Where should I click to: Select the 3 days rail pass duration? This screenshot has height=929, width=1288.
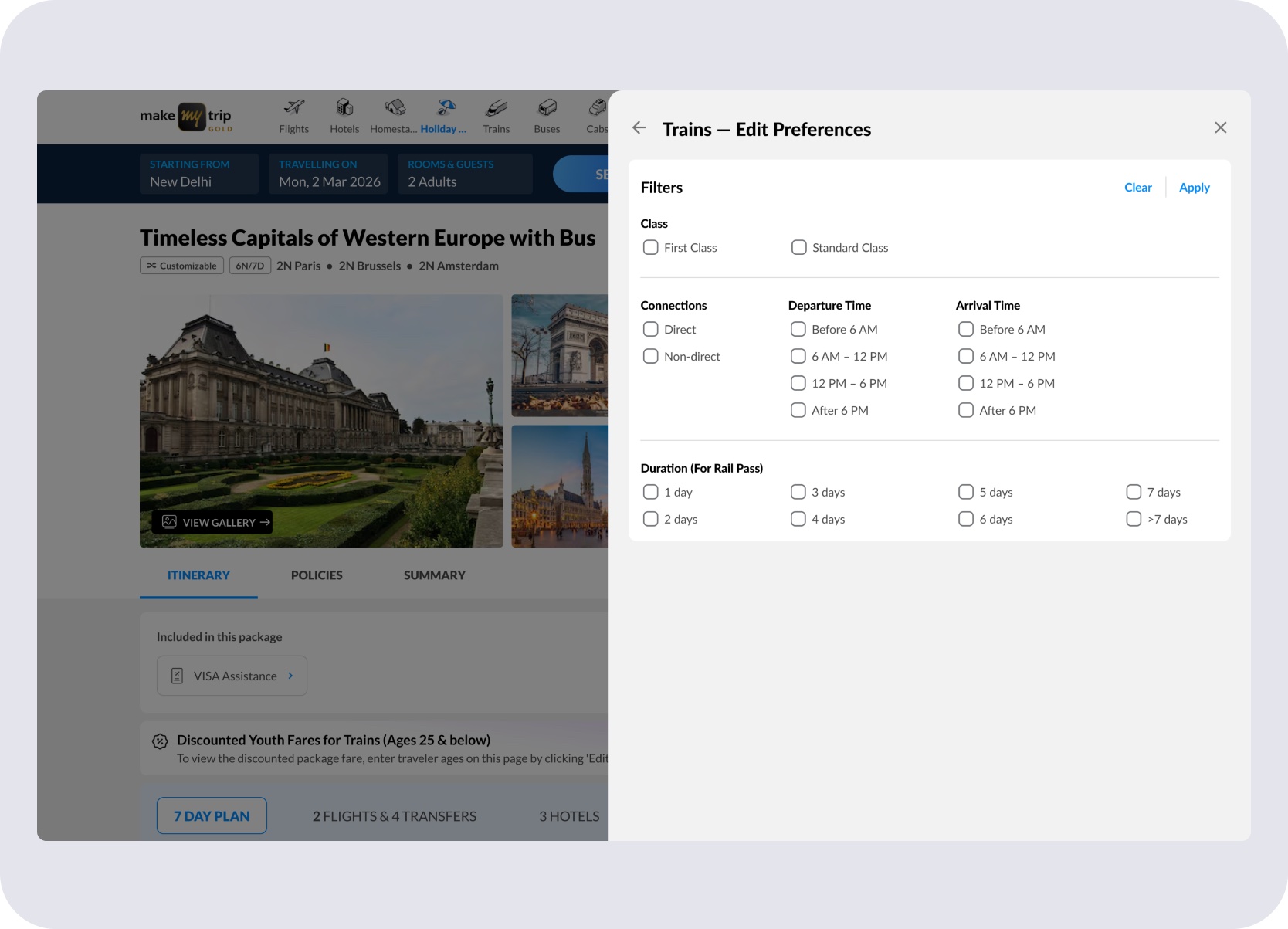tap(798, 492)
